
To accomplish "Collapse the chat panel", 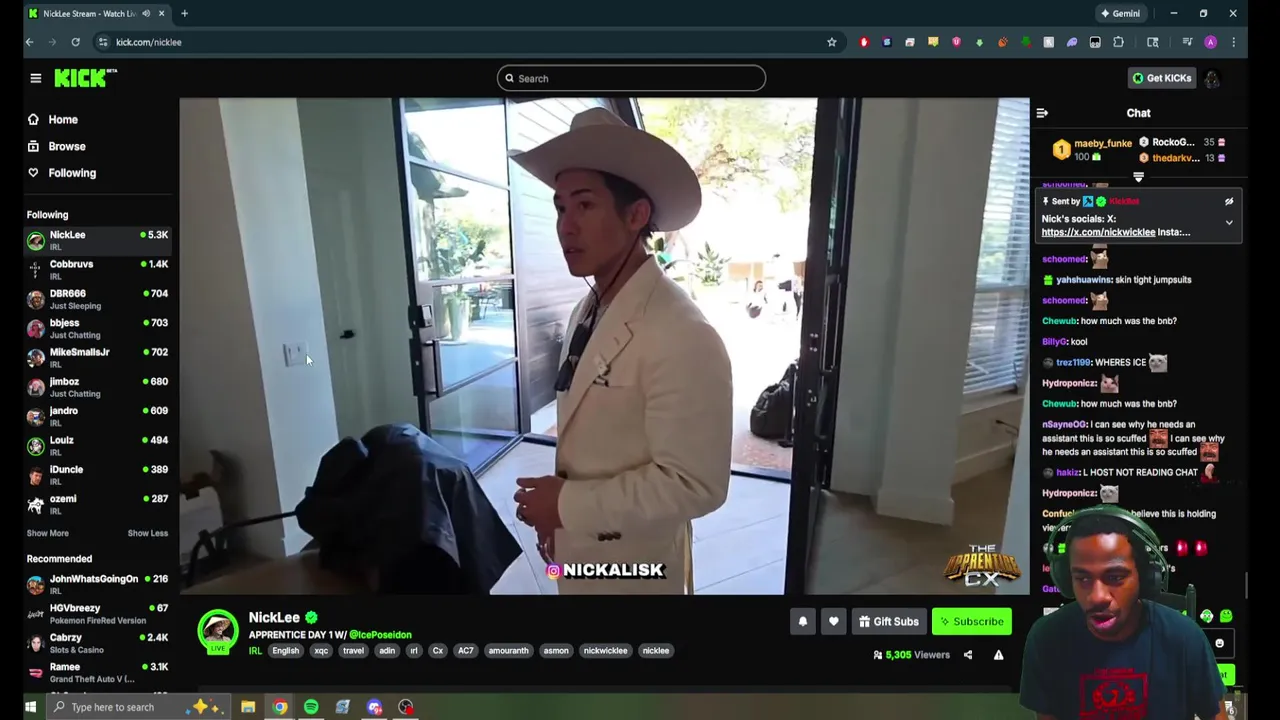I will coord(1042,113).
